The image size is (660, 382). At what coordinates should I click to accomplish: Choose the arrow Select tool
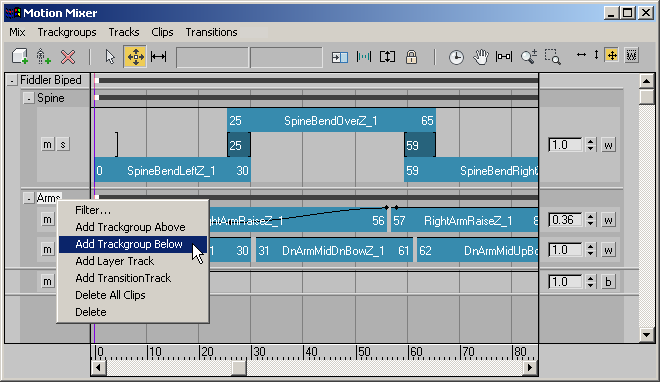110,56
